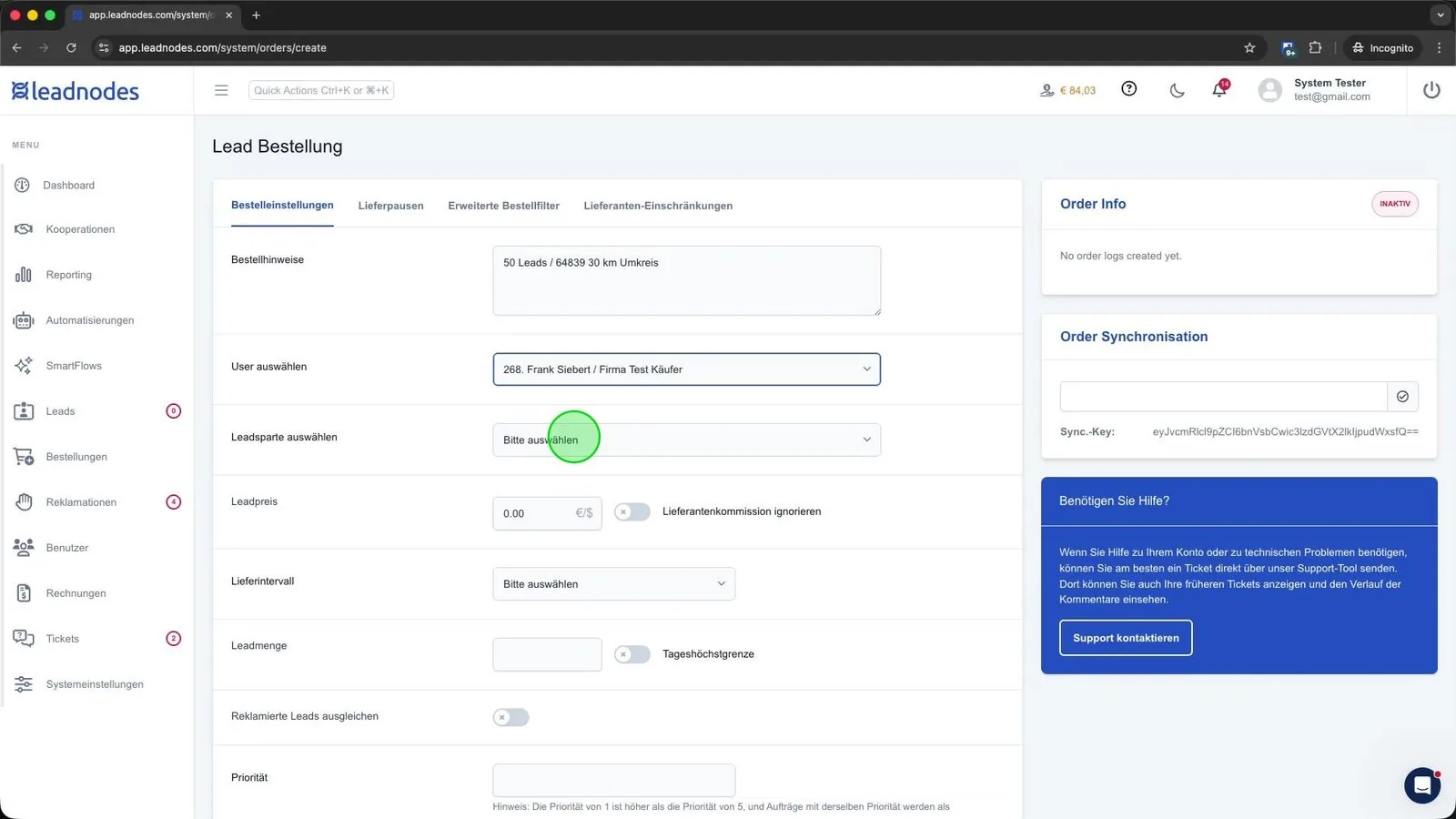Toggle Lieferantenkommission ignorieren switch
Image resolution: width=1456 pixels, height=819 pixels.
coord(632,512)
